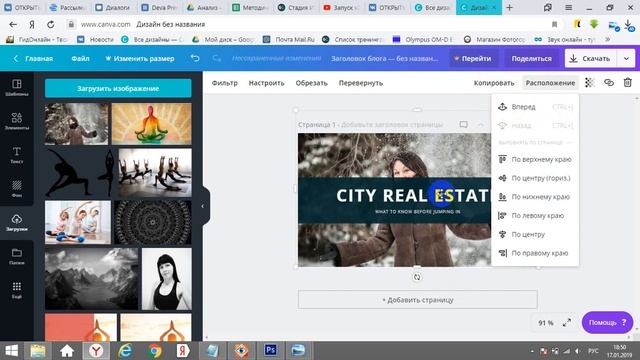Click the Загрузить изображение button

point(118,88)
